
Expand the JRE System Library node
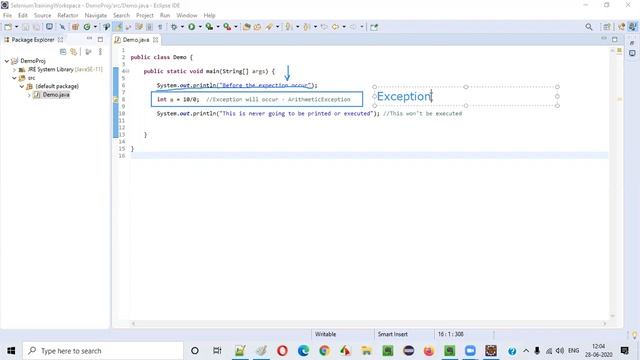coord(15,70)
